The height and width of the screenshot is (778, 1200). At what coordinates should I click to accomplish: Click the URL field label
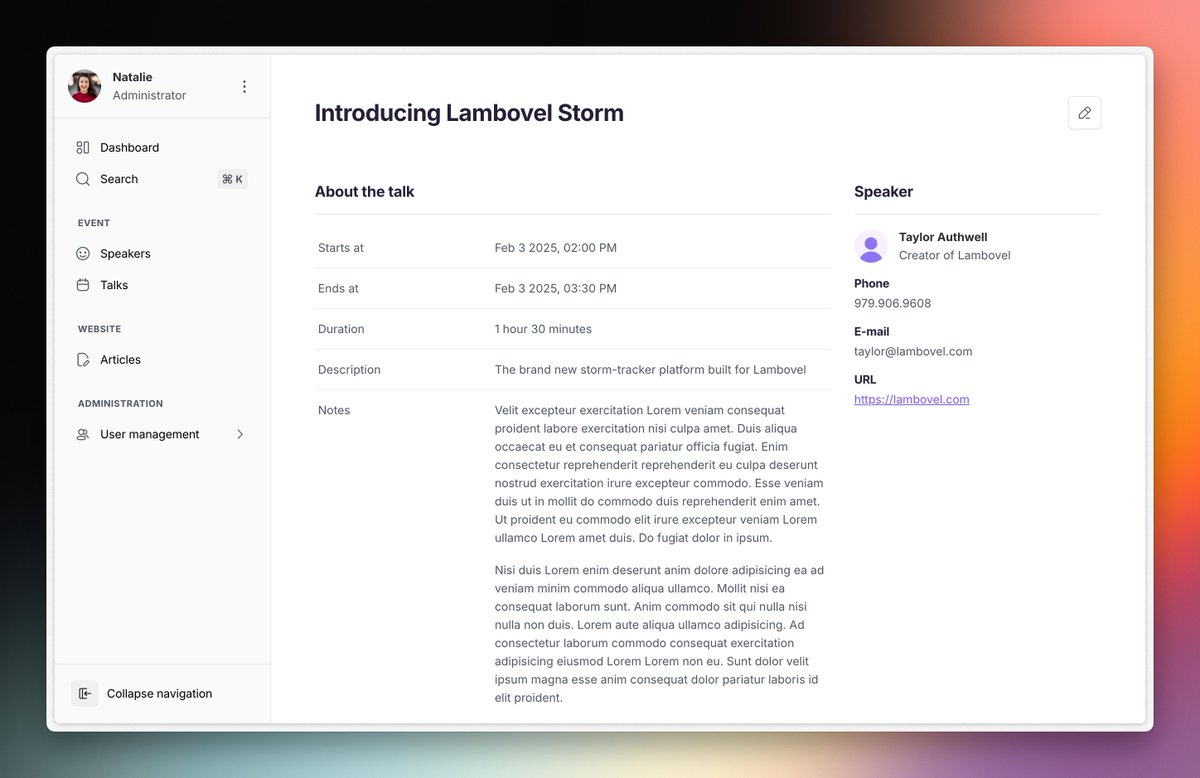pos(865,380)
